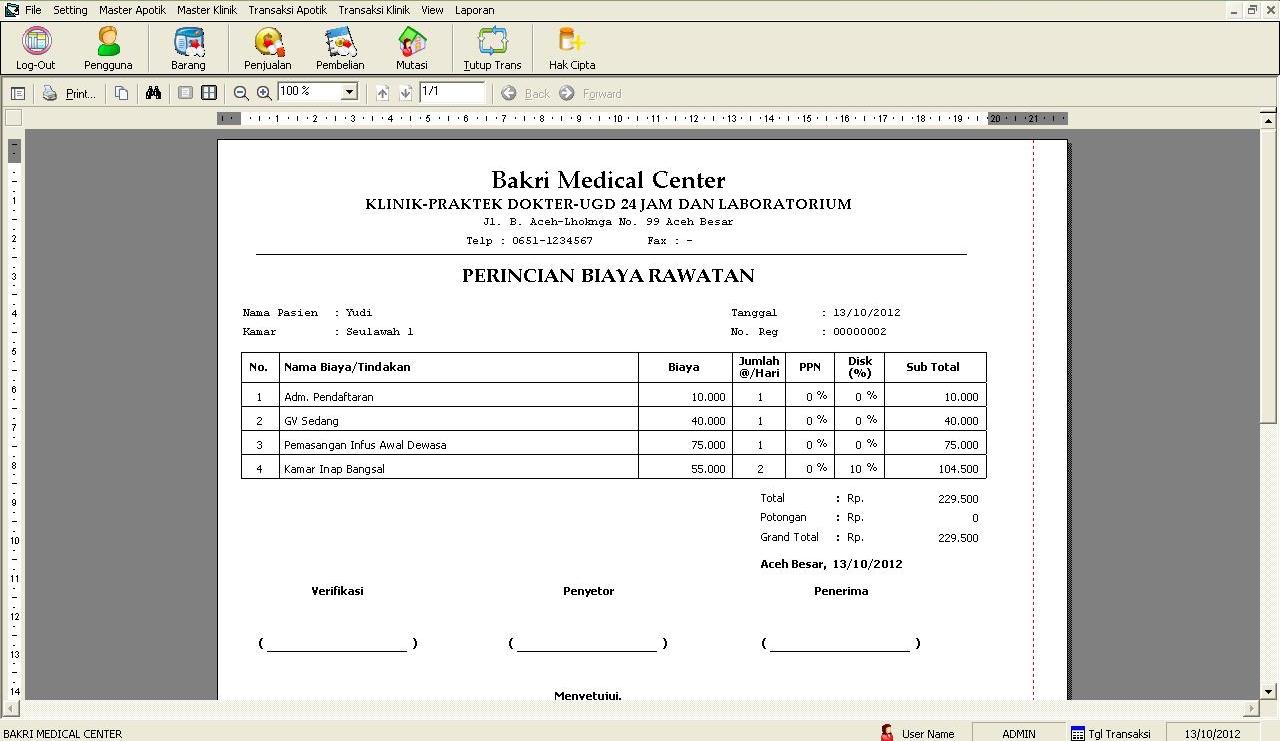The width and height of the screenshot is (1280, 741).
Task: Click the vertical scrollbar down arrow
Action: coord(1269,691)
